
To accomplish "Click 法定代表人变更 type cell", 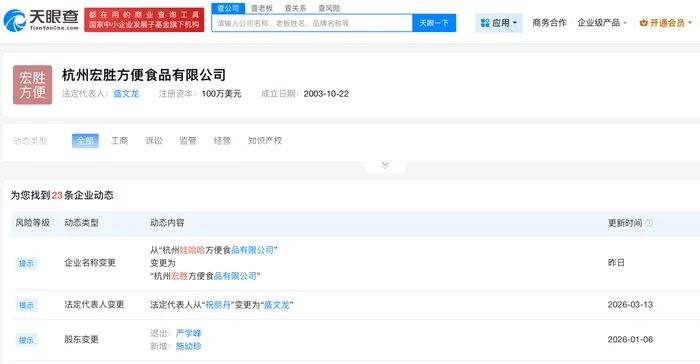I will [x=94, y=305].
